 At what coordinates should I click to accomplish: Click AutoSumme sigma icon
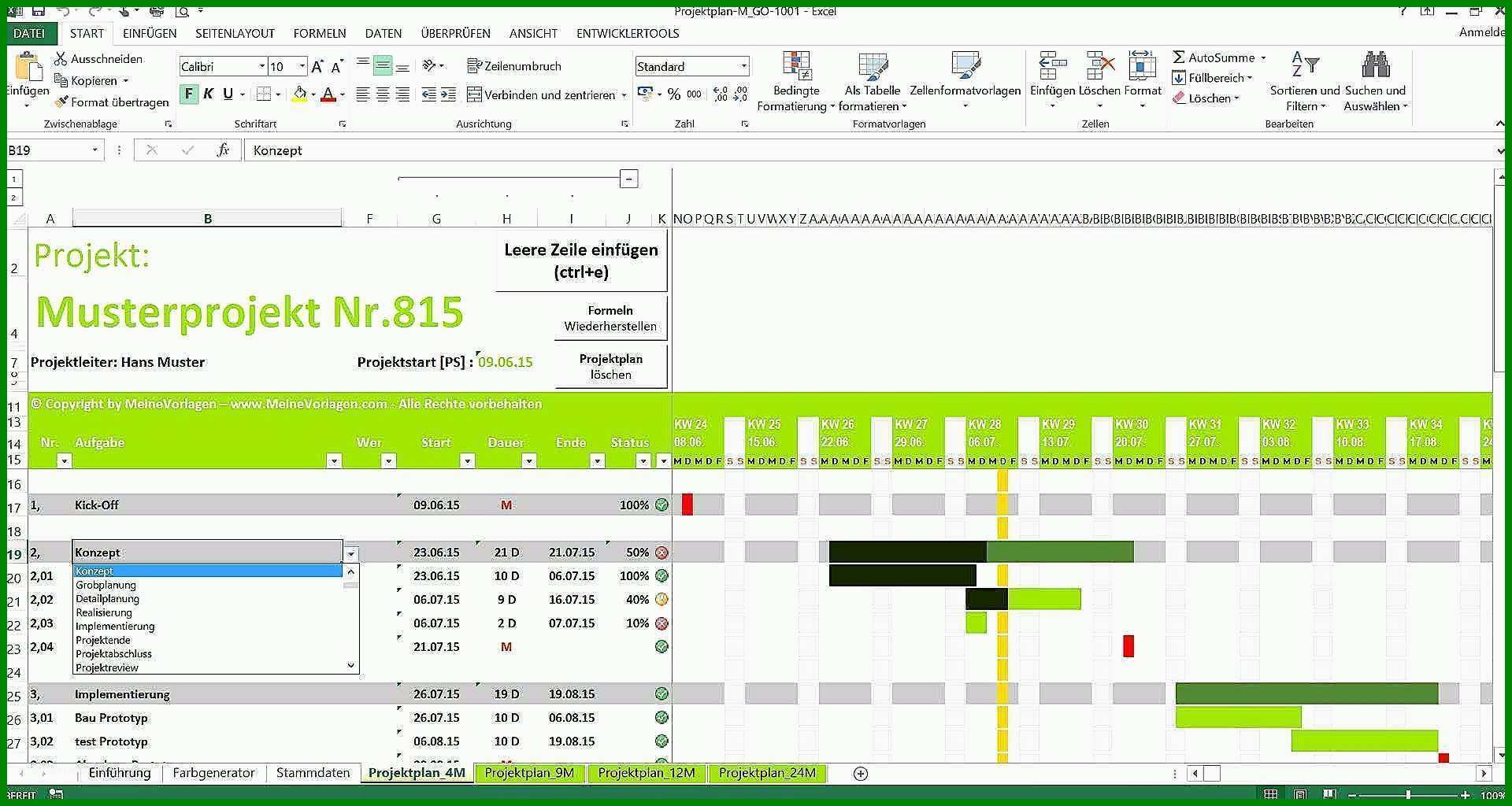[x=1179, y=57]
